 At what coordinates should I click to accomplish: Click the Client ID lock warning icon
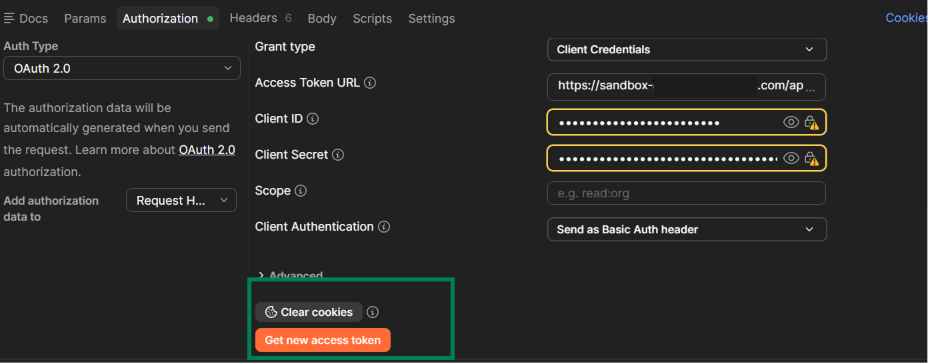(x=811, y=123)
